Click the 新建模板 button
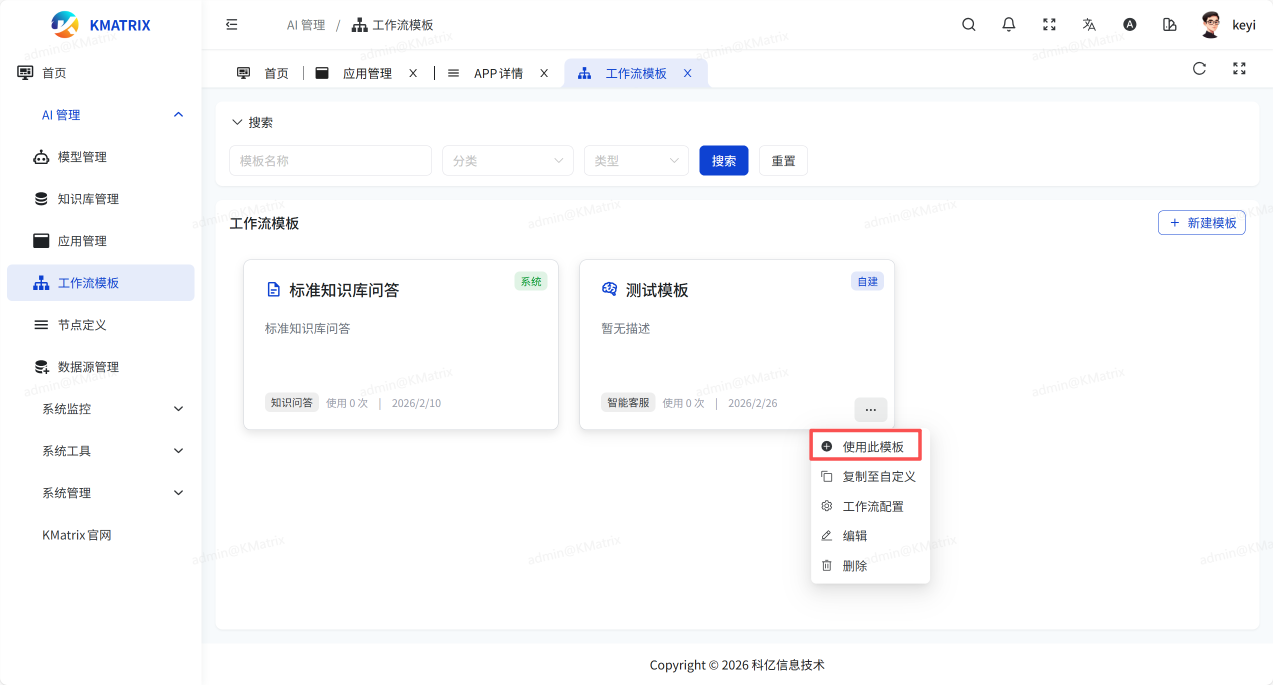 1201,223
